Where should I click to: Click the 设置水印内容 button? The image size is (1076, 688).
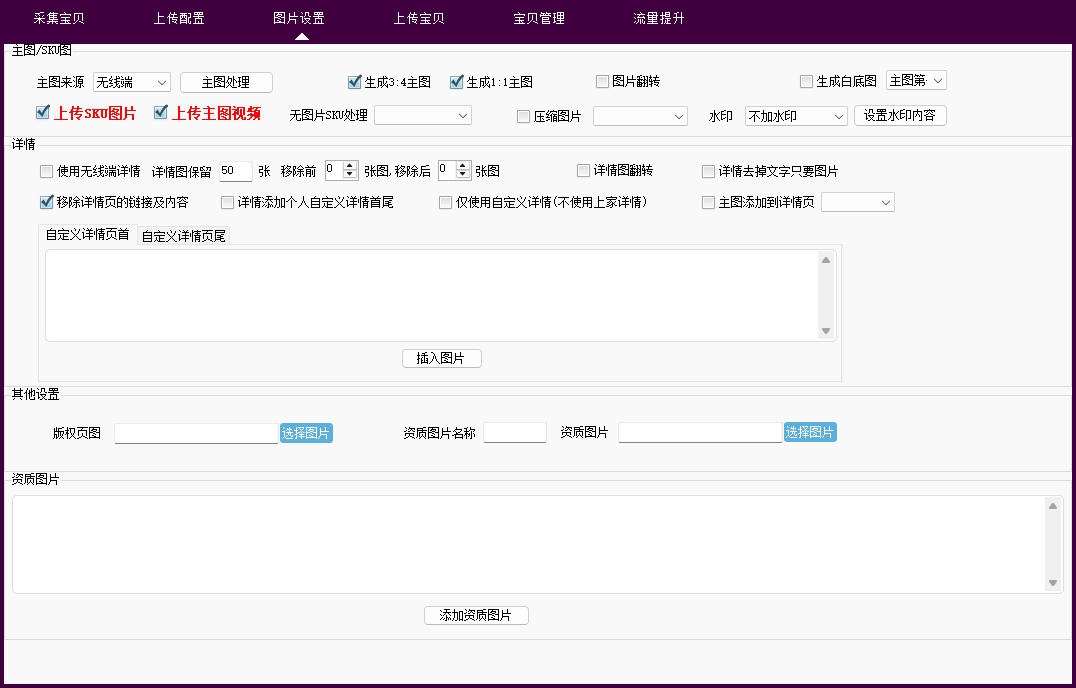point(900,115)
